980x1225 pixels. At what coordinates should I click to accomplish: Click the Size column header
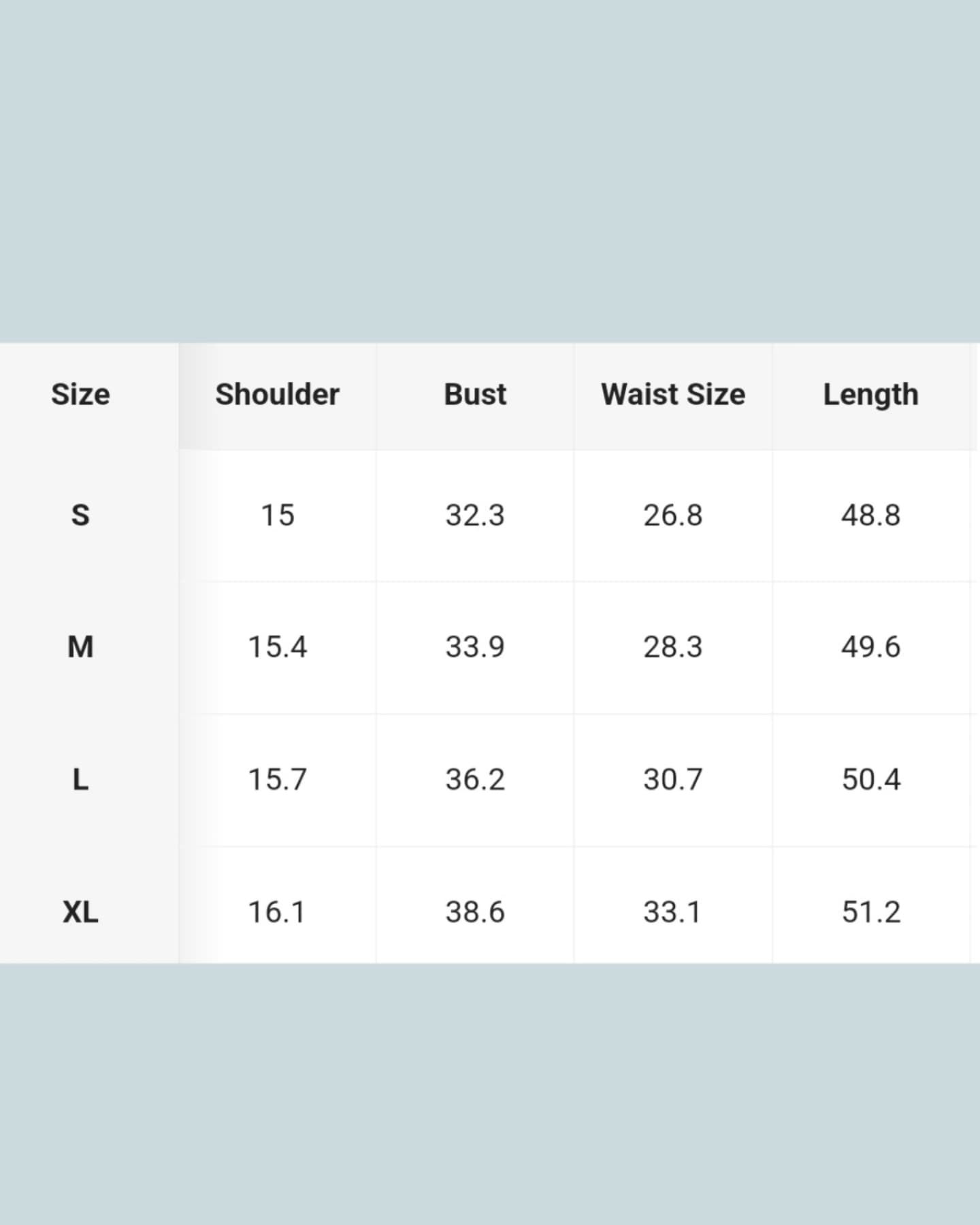[x=80, y=395]
